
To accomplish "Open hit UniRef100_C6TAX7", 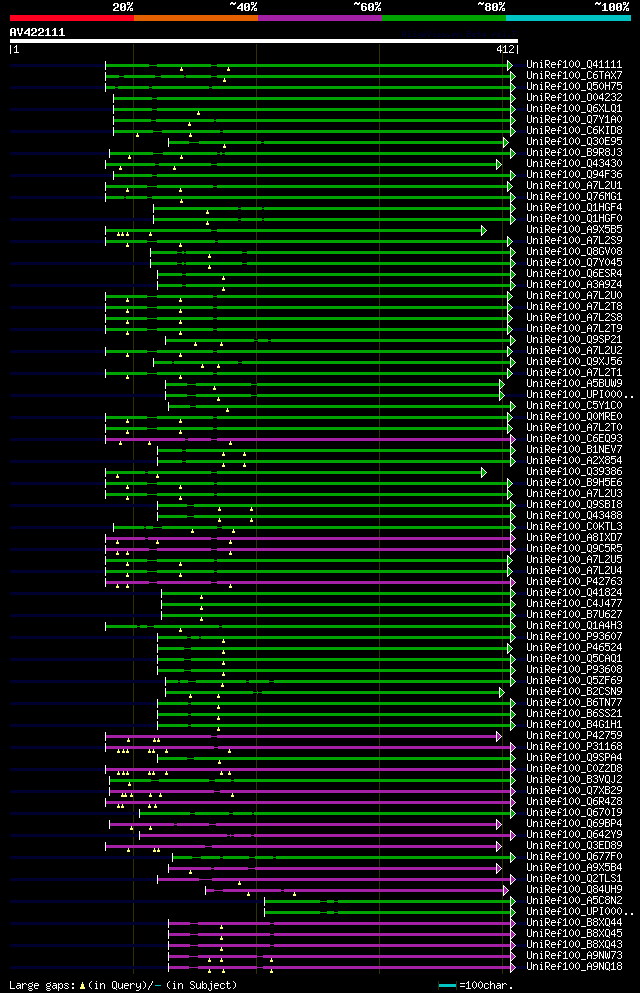I will tap(574, 75).
